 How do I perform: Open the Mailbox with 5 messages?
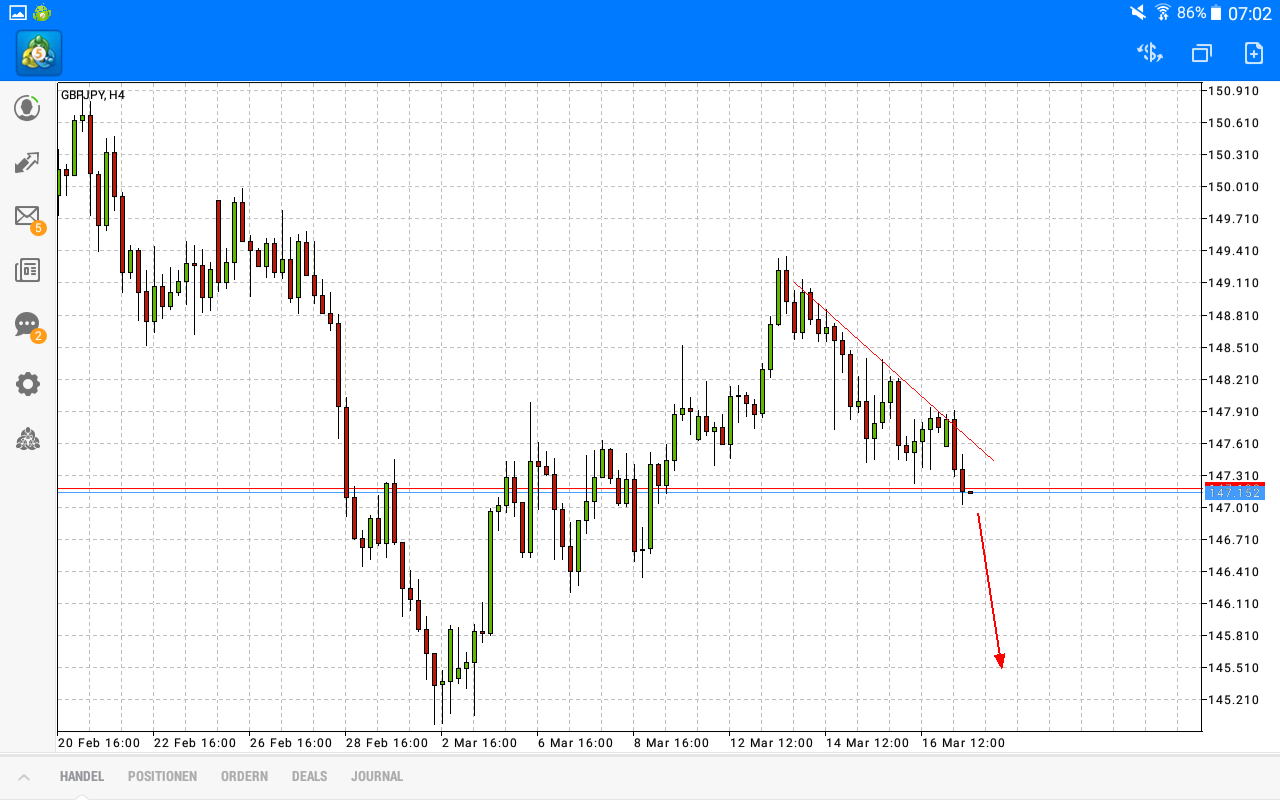pyautogui.click(x=27, y=216)
